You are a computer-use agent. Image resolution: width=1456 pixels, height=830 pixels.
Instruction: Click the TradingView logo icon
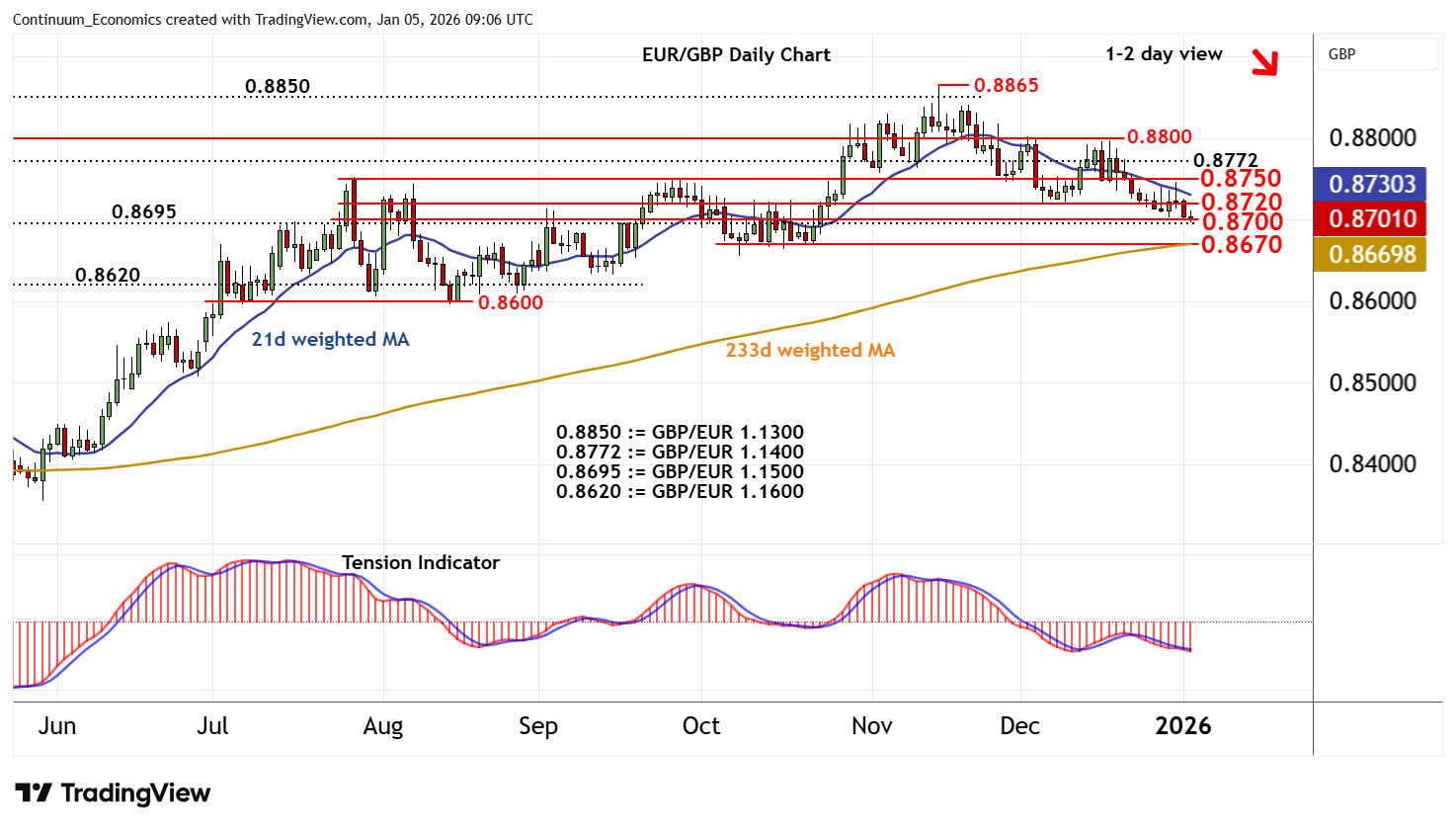point(34,793)
